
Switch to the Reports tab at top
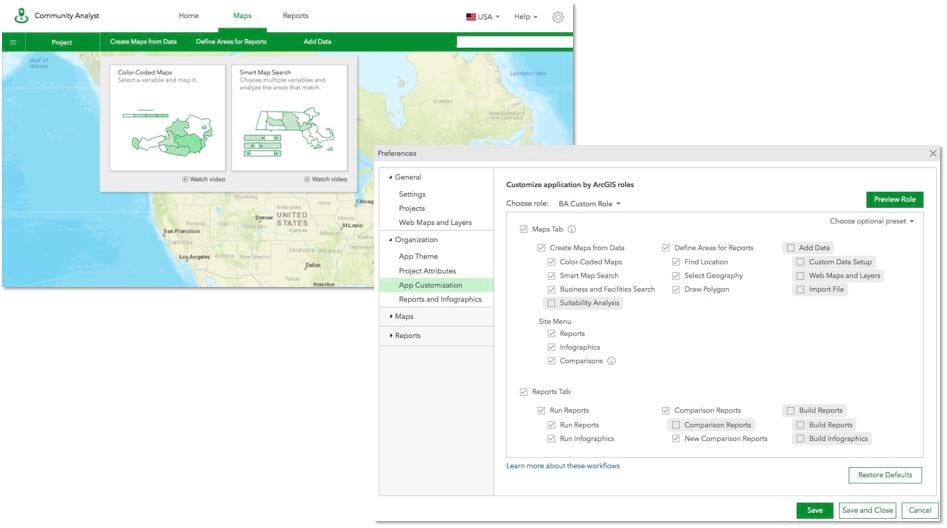[x=295, y=16]
